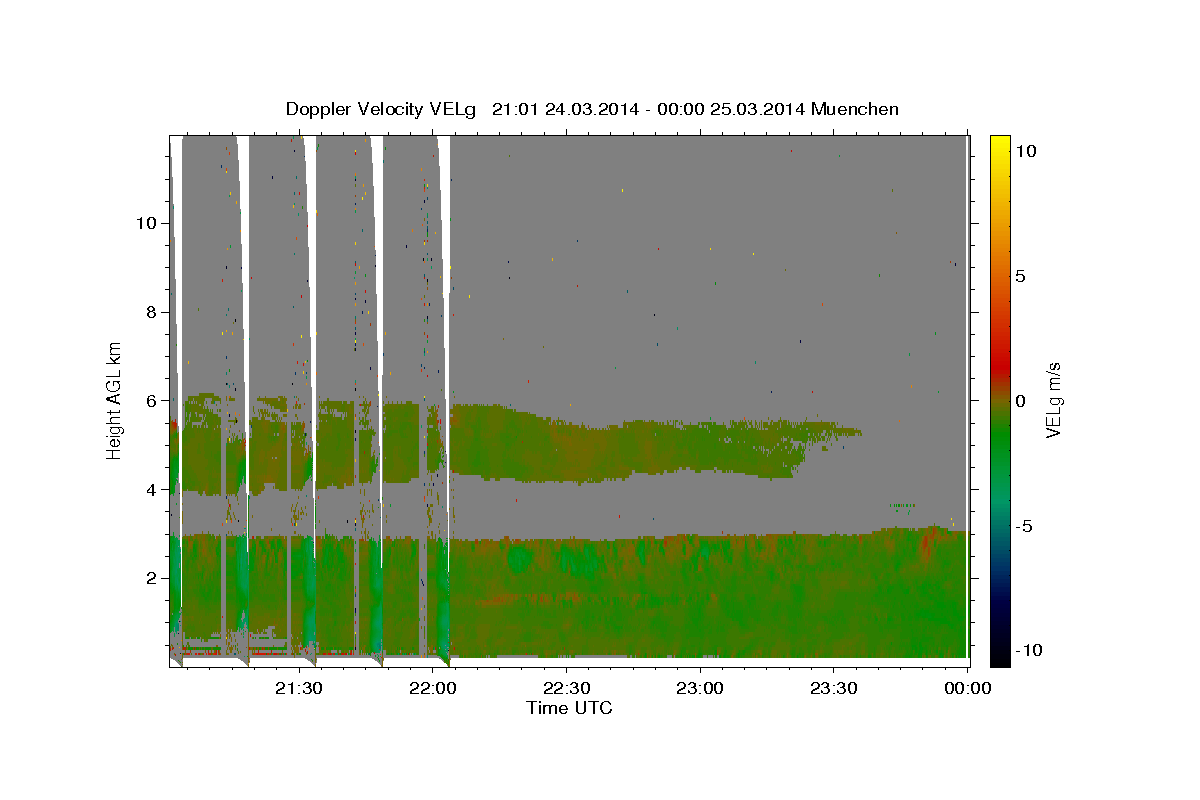1200x800 pixels.
Task: Click the top colorbar label 10
Action: (1025, 150)
